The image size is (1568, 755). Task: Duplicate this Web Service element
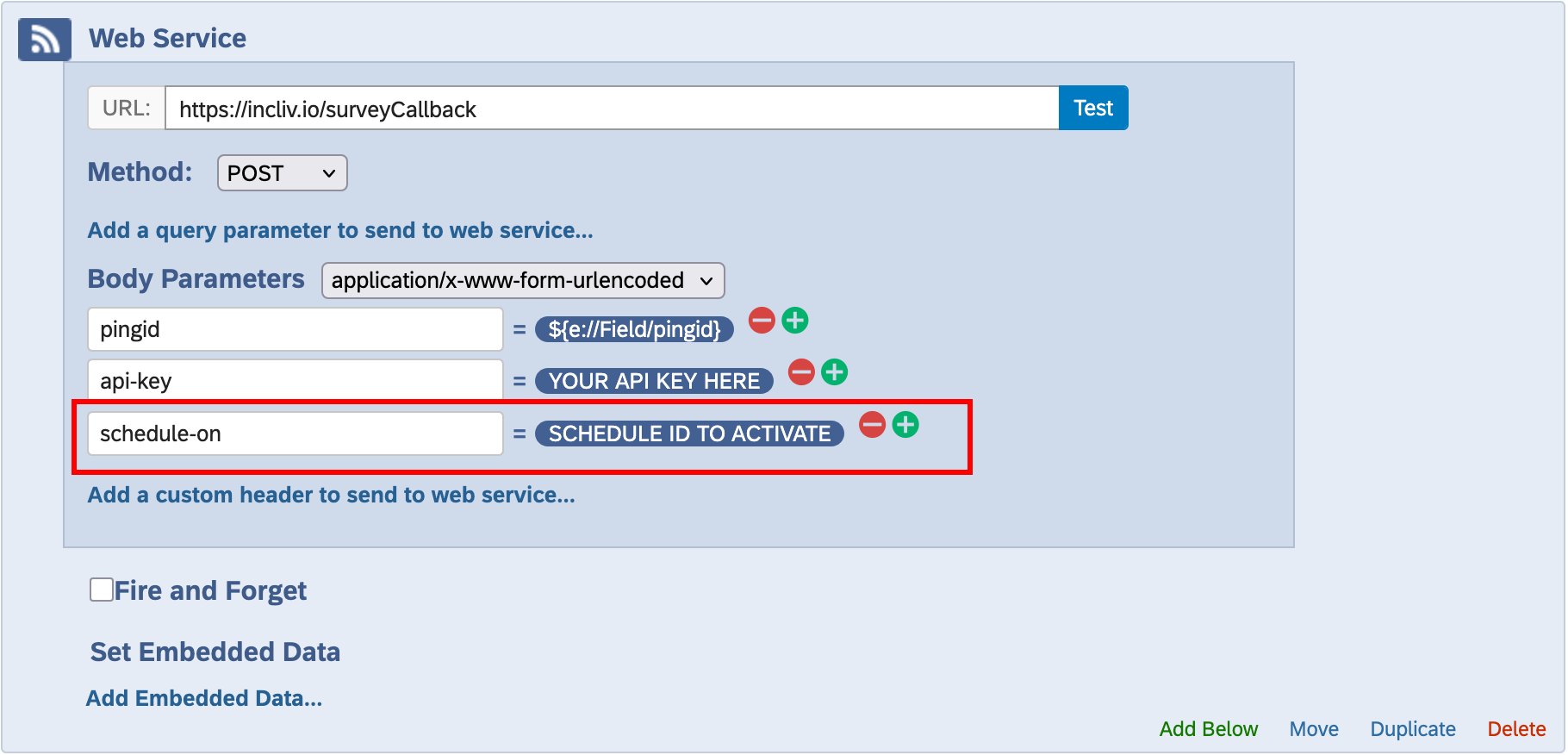[1412, 729]
